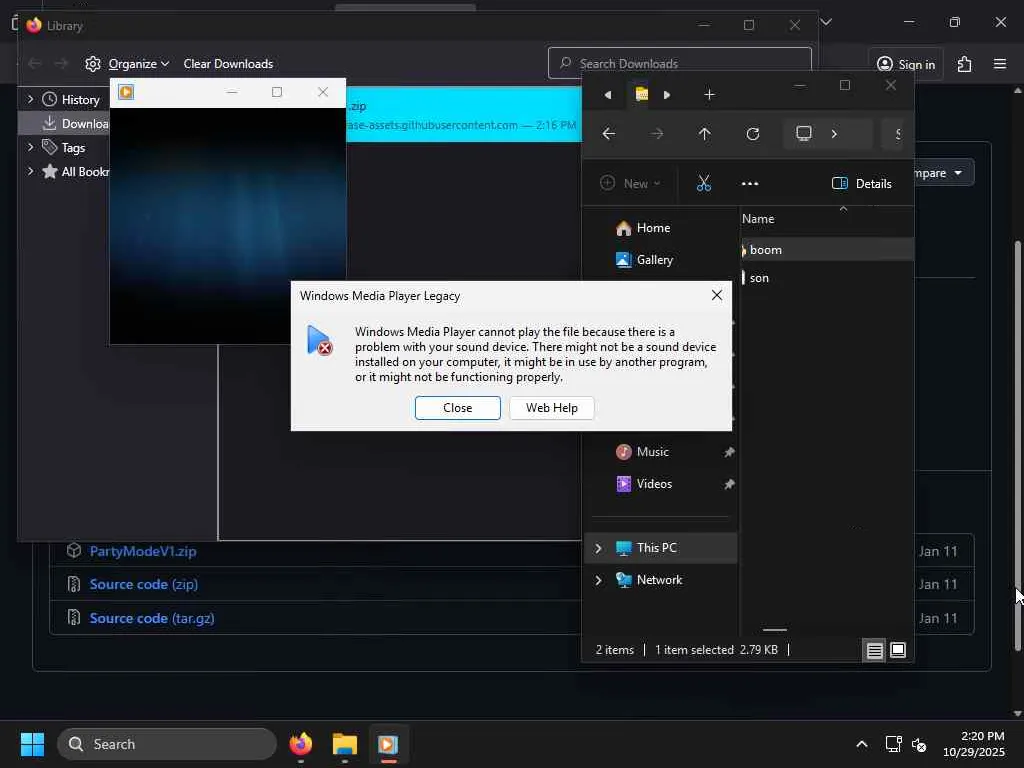1024x768 pixels.
Task: Open Firefox from the taskbar
Action: pos(300,744)
